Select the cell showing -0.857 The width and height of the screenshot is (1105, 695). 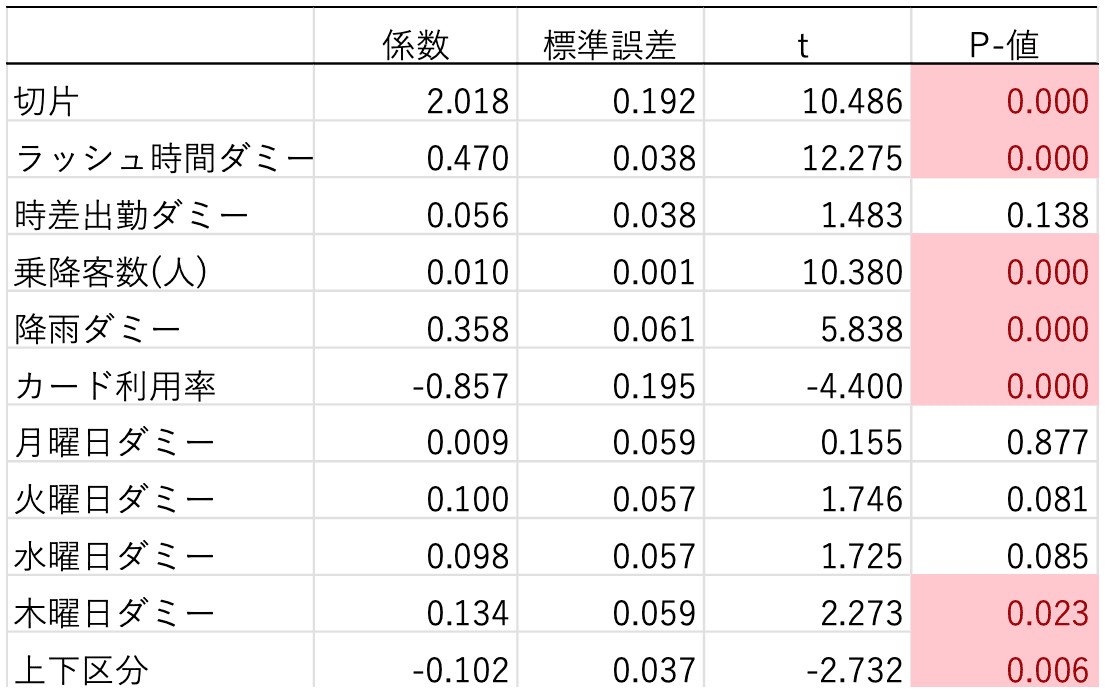[454, 386]
